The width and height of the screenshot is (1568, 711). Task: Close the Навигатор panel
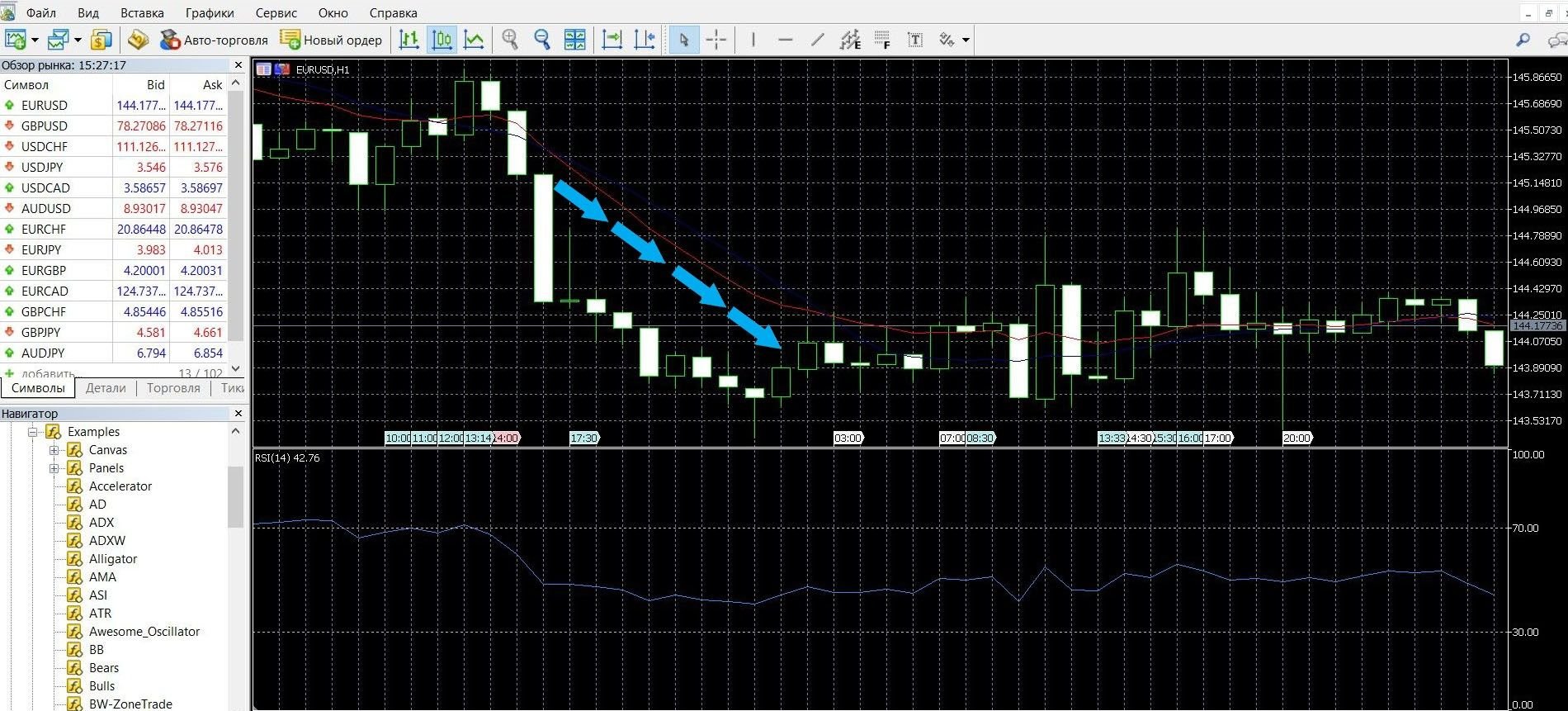point(239,414)
